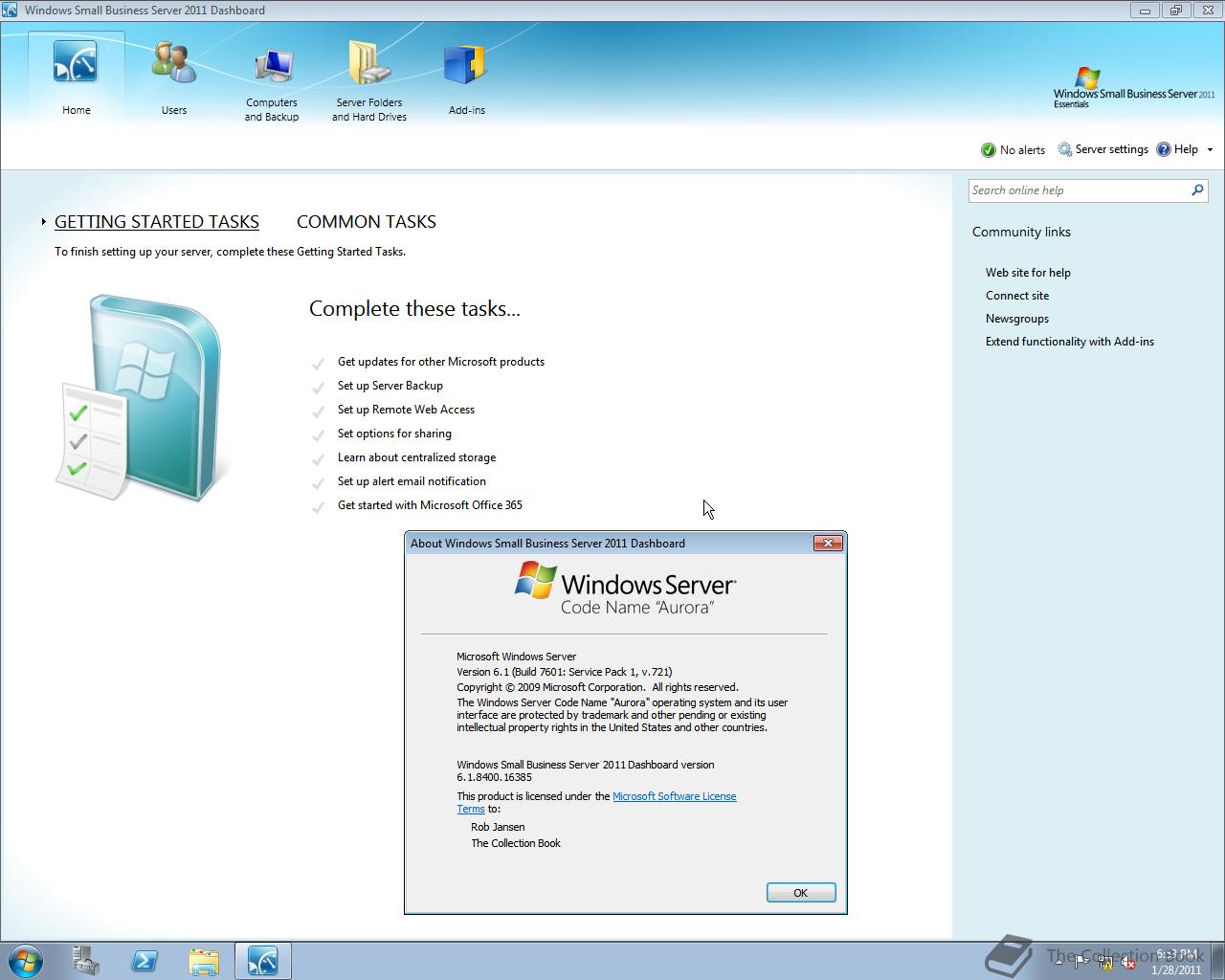Switch to GETTING STARTED TASKS tab
The height and width of the screenshot is (980, 1225).
tap(157, 221)
